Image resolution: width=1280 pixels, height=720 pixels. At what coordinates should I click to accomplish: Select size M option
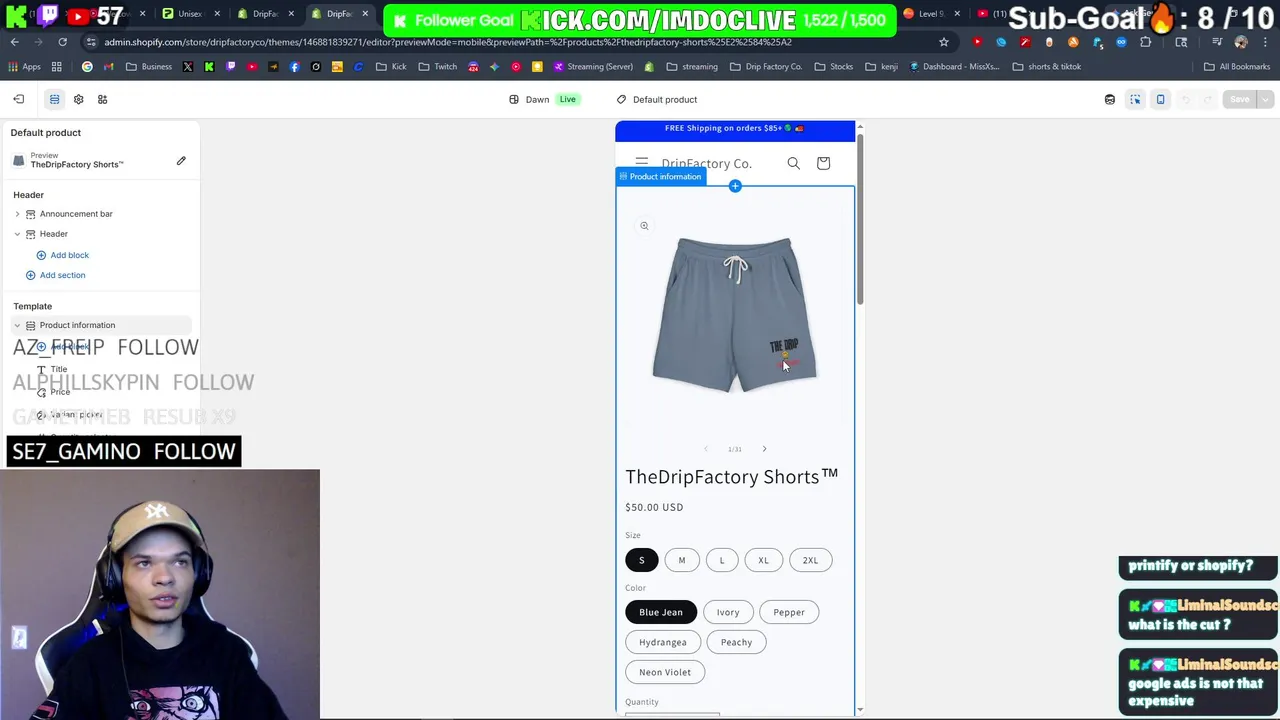coord(682,560)
